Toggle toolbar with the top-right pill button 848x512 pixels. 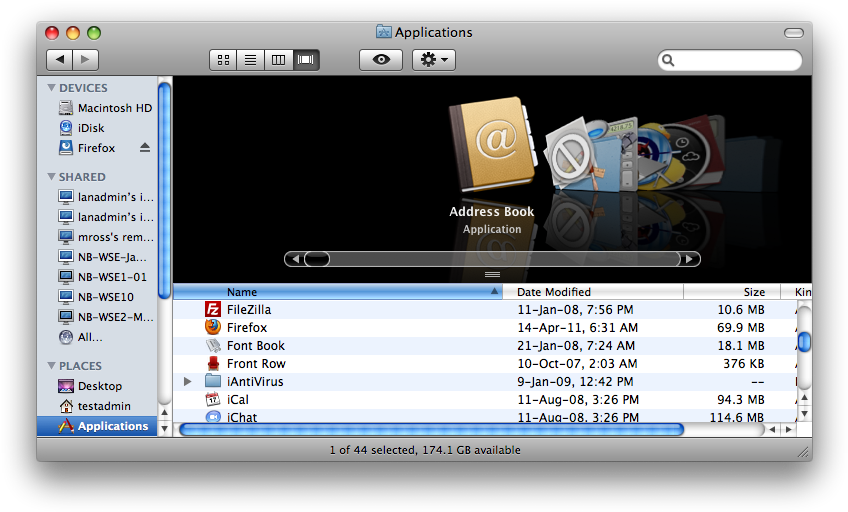794,33
